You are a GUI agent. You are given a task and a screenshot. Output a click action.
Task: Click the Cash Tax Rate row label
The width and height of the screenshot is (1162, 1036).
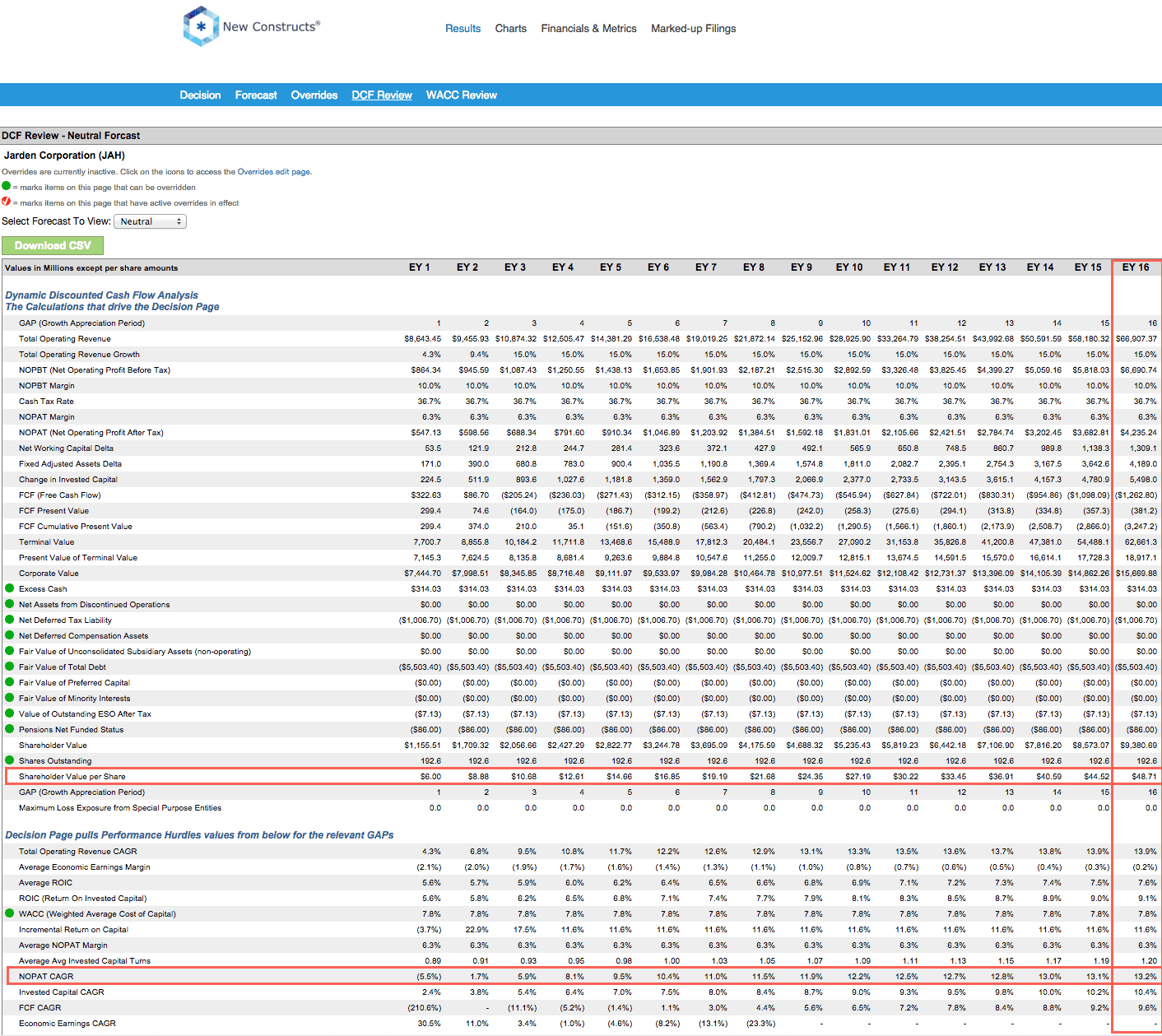(46, 402)
